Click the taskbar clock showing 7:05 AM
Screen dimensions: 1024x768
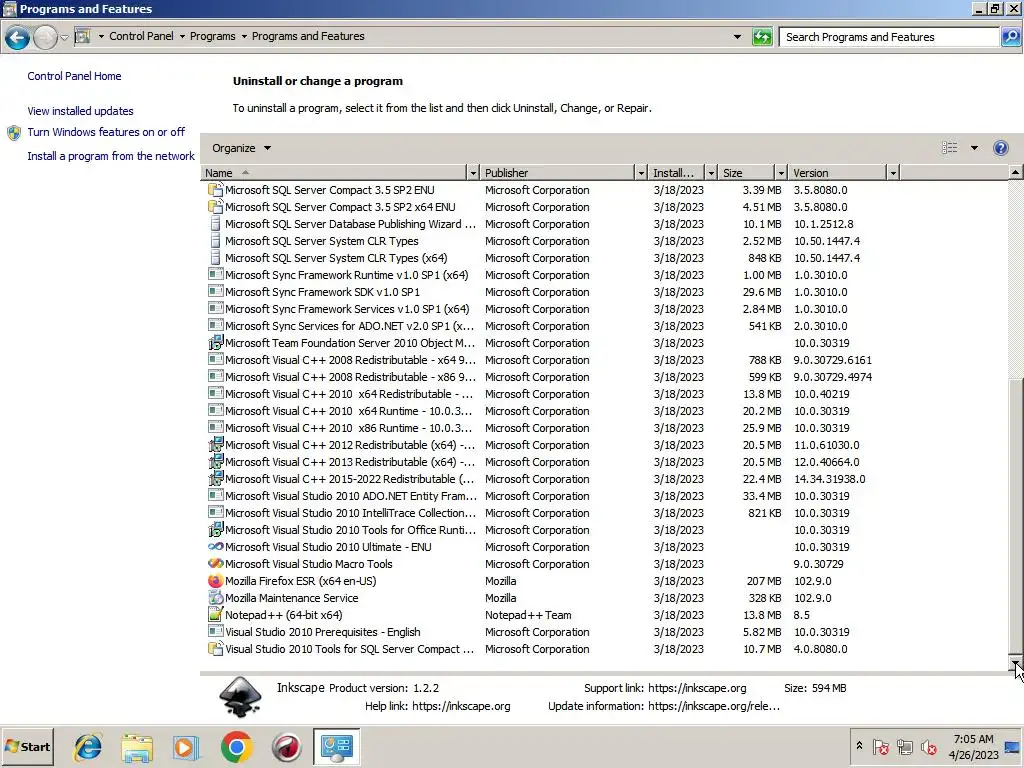[973, 747]
